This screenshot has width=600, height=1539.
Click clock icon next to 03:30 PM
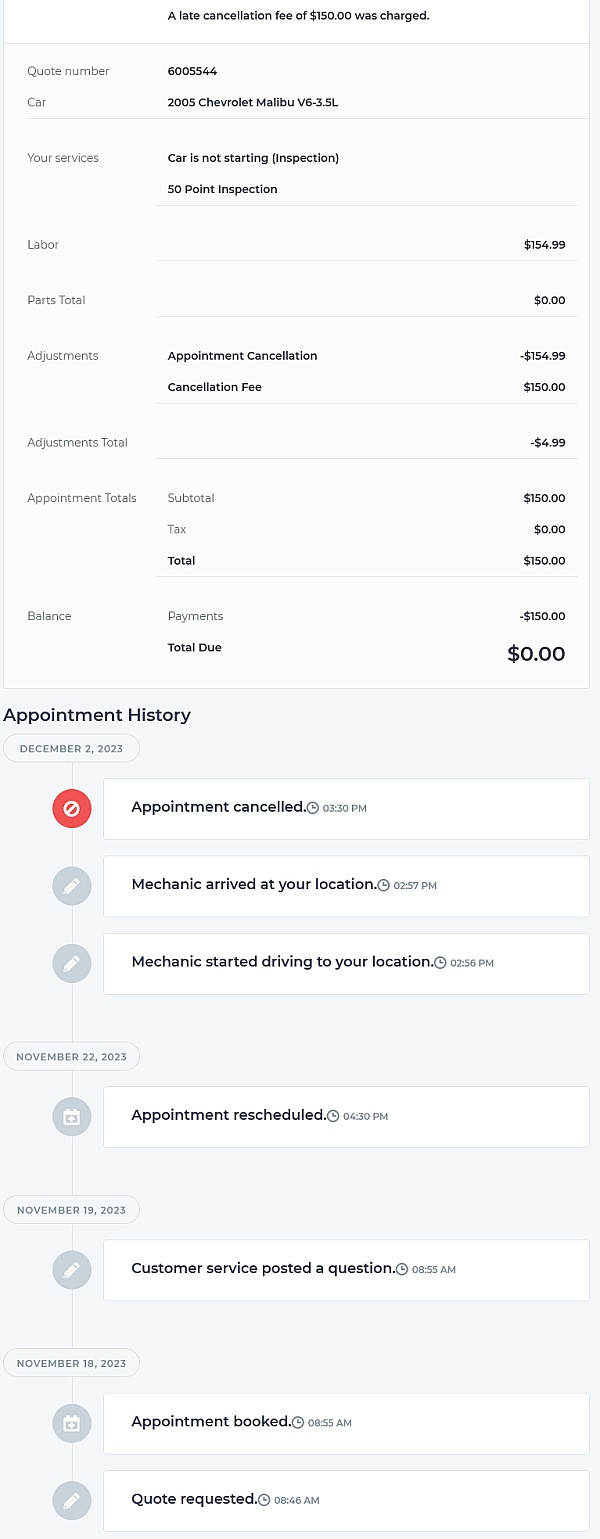(313, 808)
